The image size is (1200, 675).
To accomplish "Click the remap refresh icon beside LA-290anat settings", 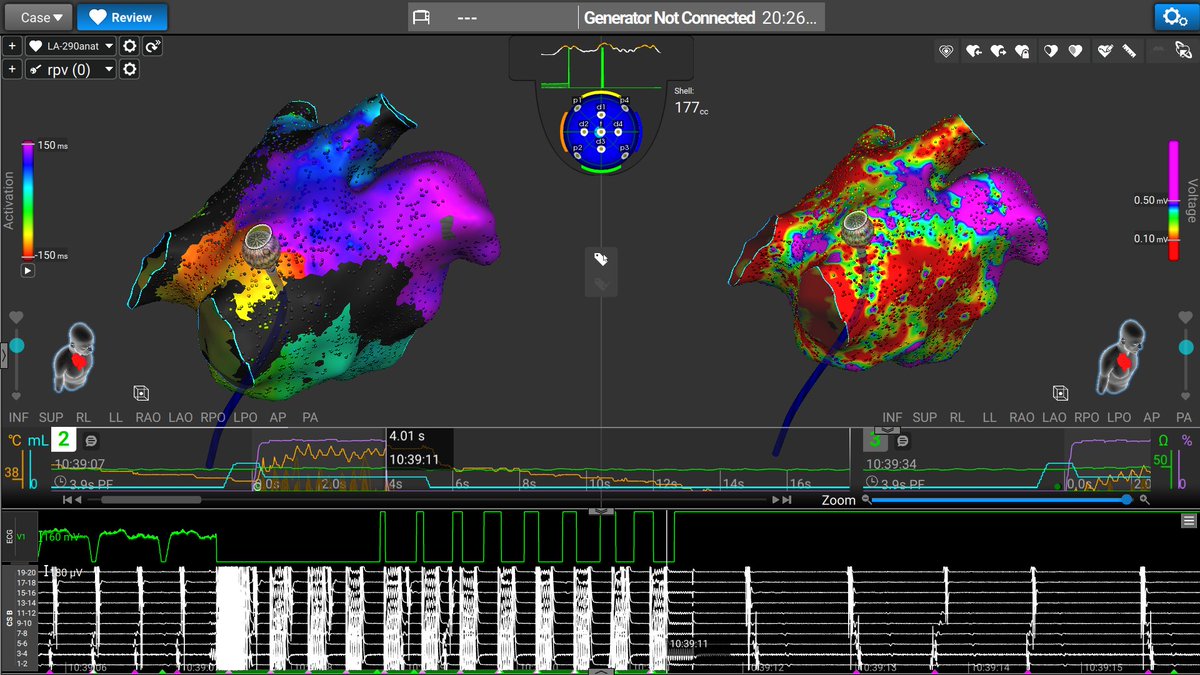I will pos(152,46).
